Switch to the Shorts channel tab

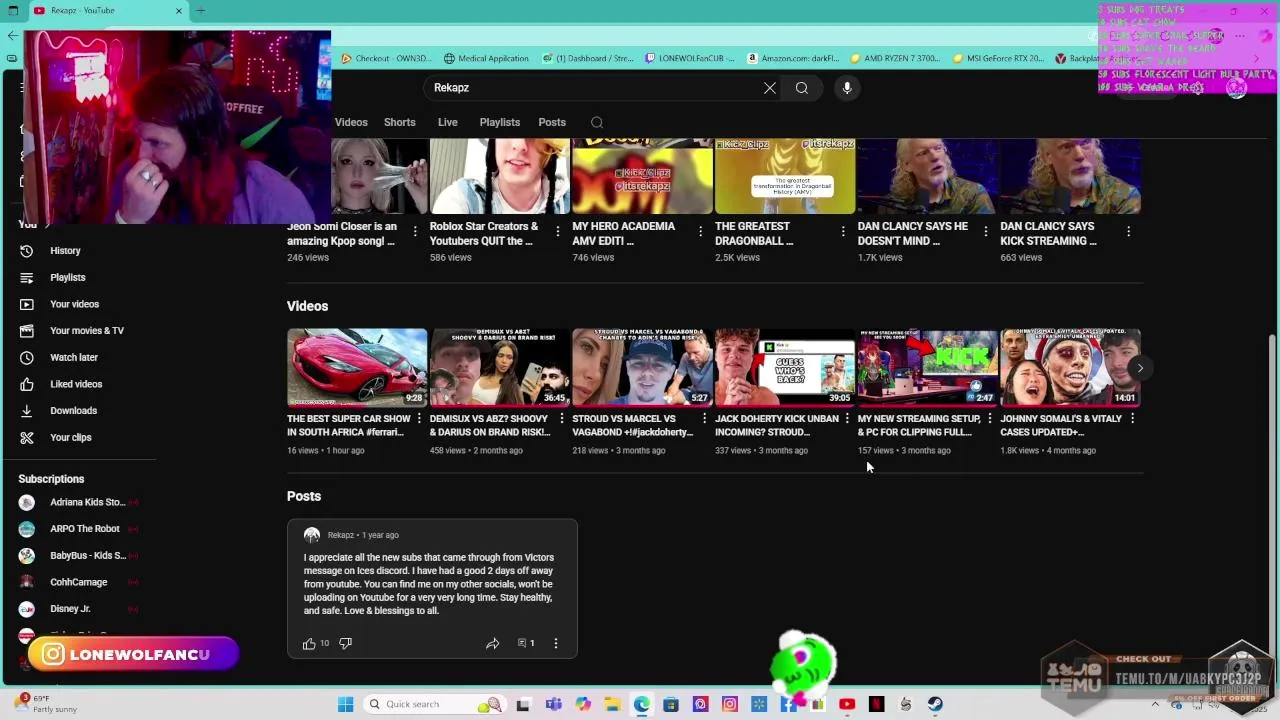(x=400, y=122)
